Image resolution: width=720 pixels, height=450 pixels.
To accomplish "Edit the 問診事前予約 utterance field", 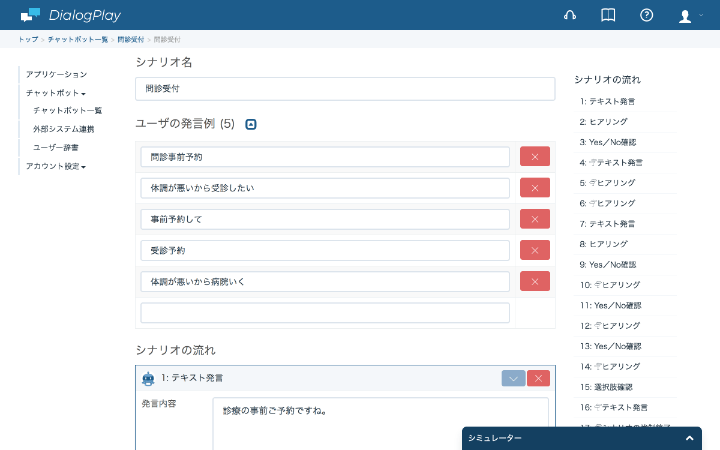I will tap(325, 157).
